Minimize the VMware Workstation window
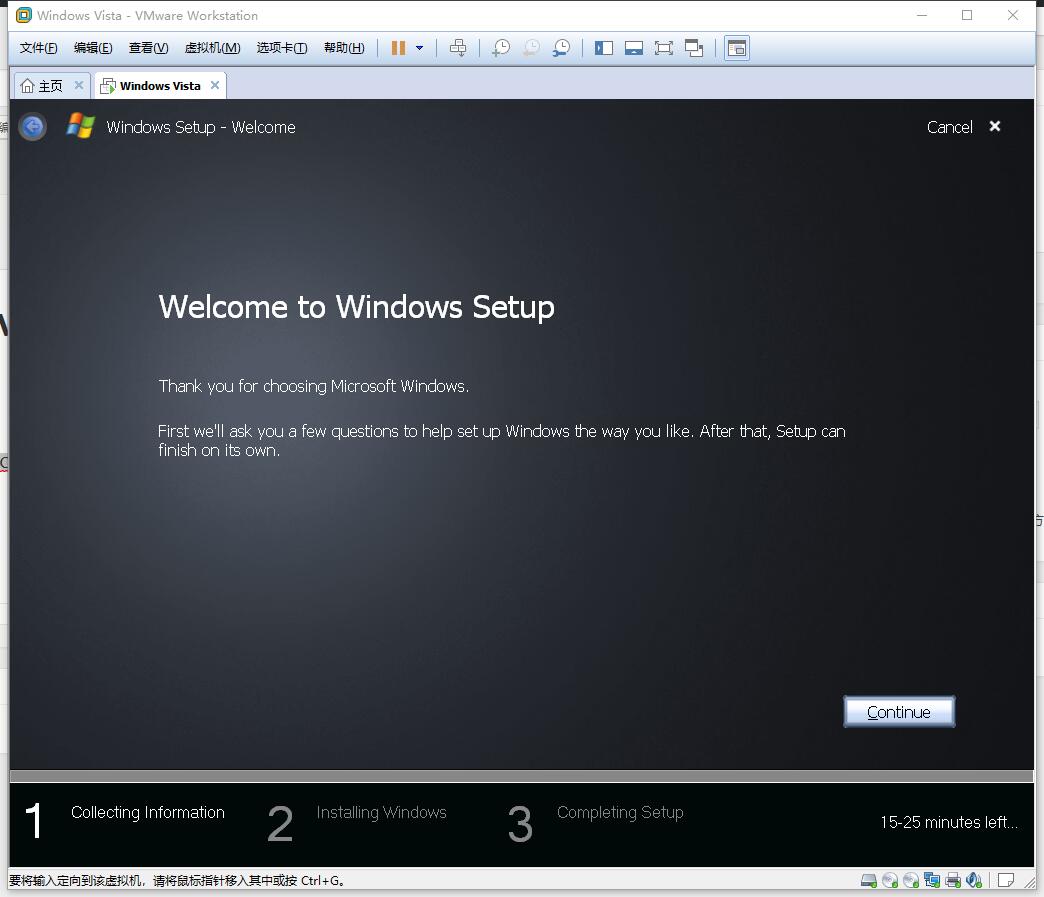Image resolution: width=1044 pixels, height=897 pixels. pos(921,15)
